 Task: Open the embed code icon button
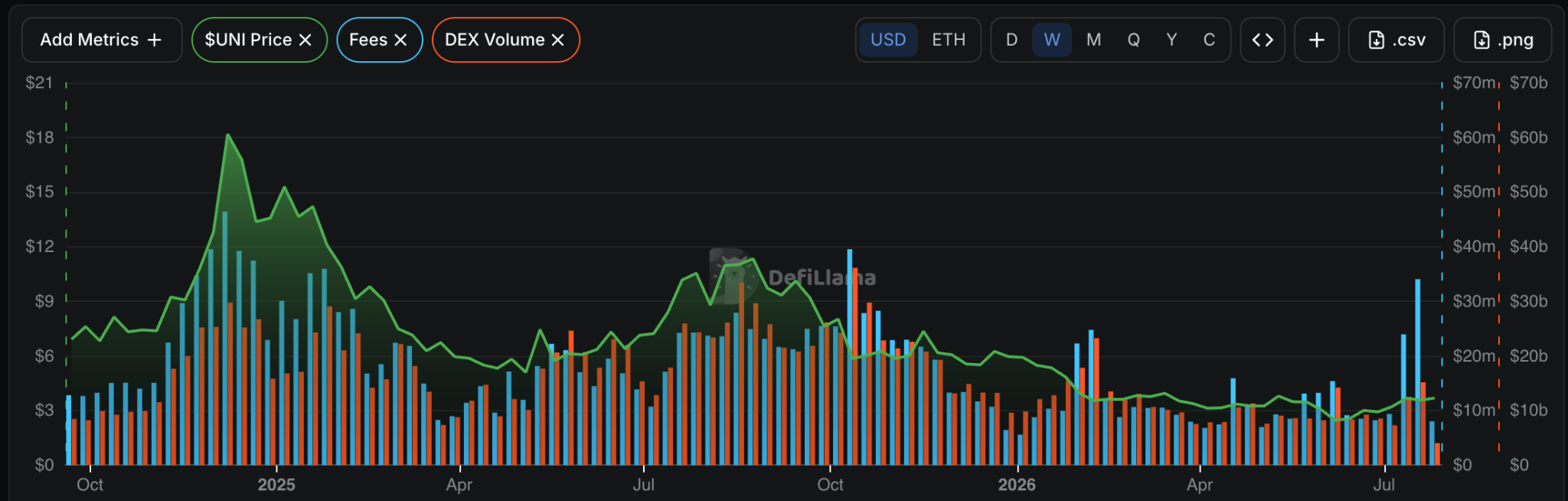click(1263, 40)
